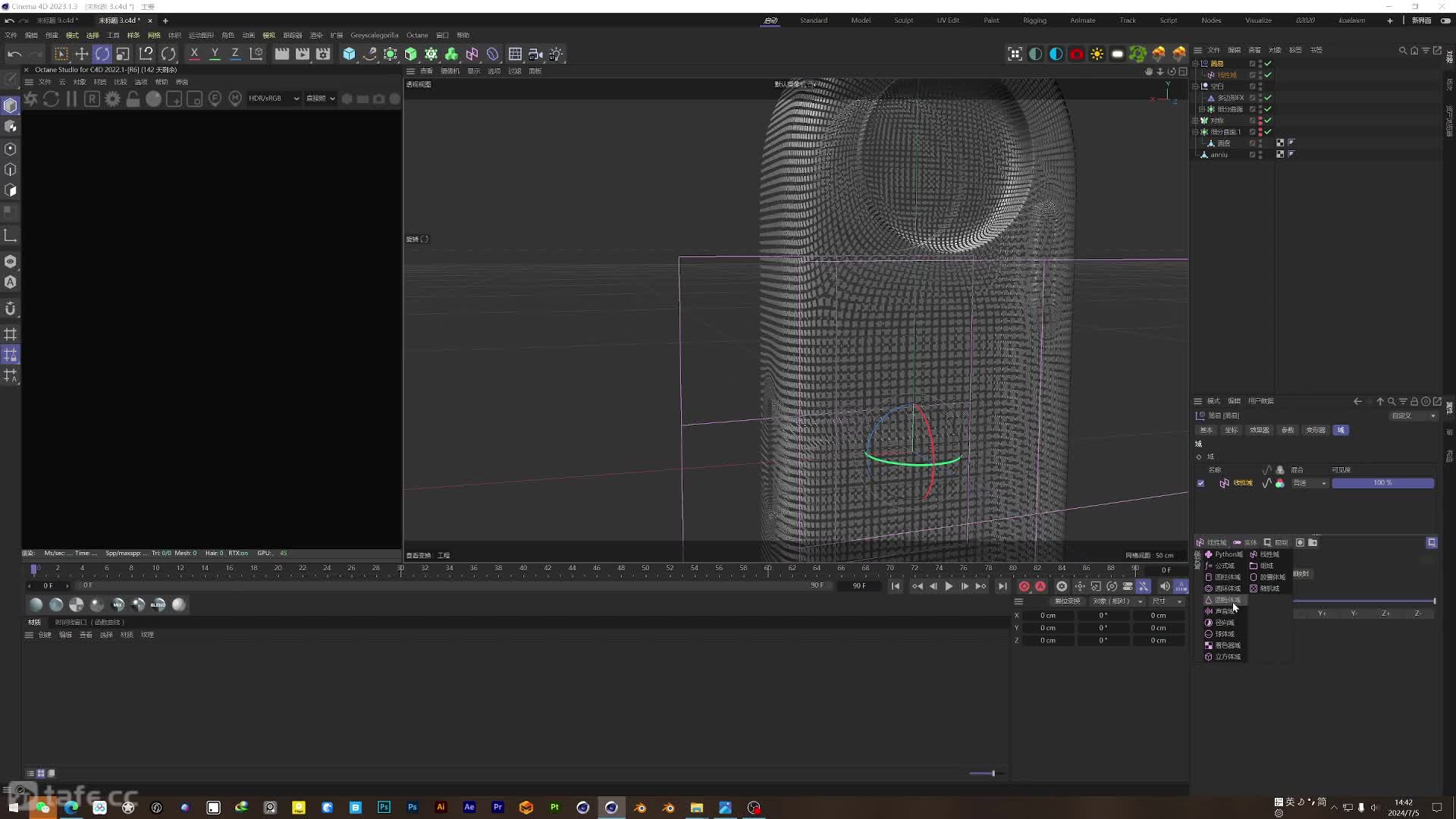Click the 实体 button in field panel

(1245, 543)
